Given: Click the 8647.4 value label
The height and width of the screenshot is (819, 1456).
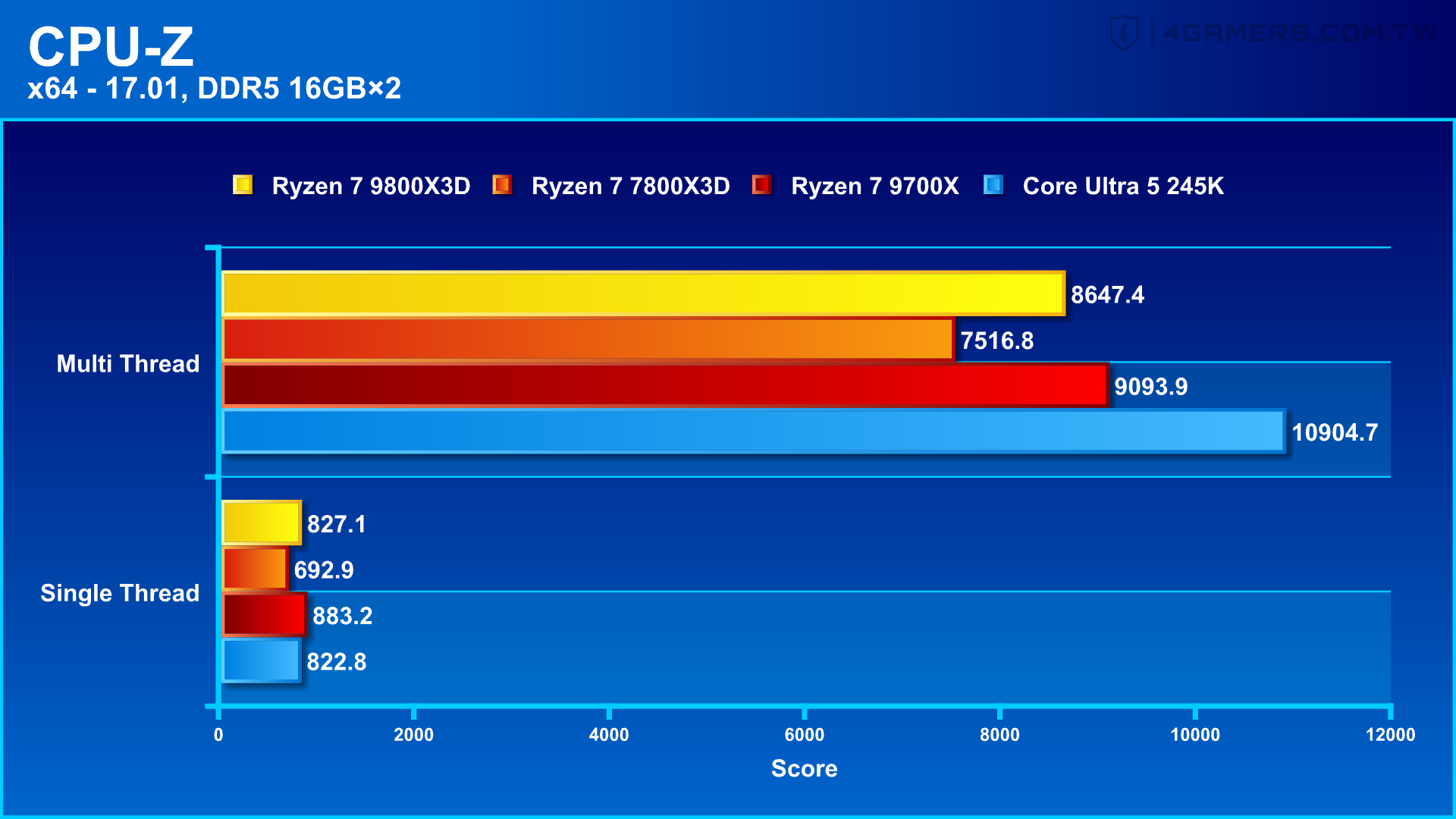Looking at the screenshot, I should (1107, 295).
